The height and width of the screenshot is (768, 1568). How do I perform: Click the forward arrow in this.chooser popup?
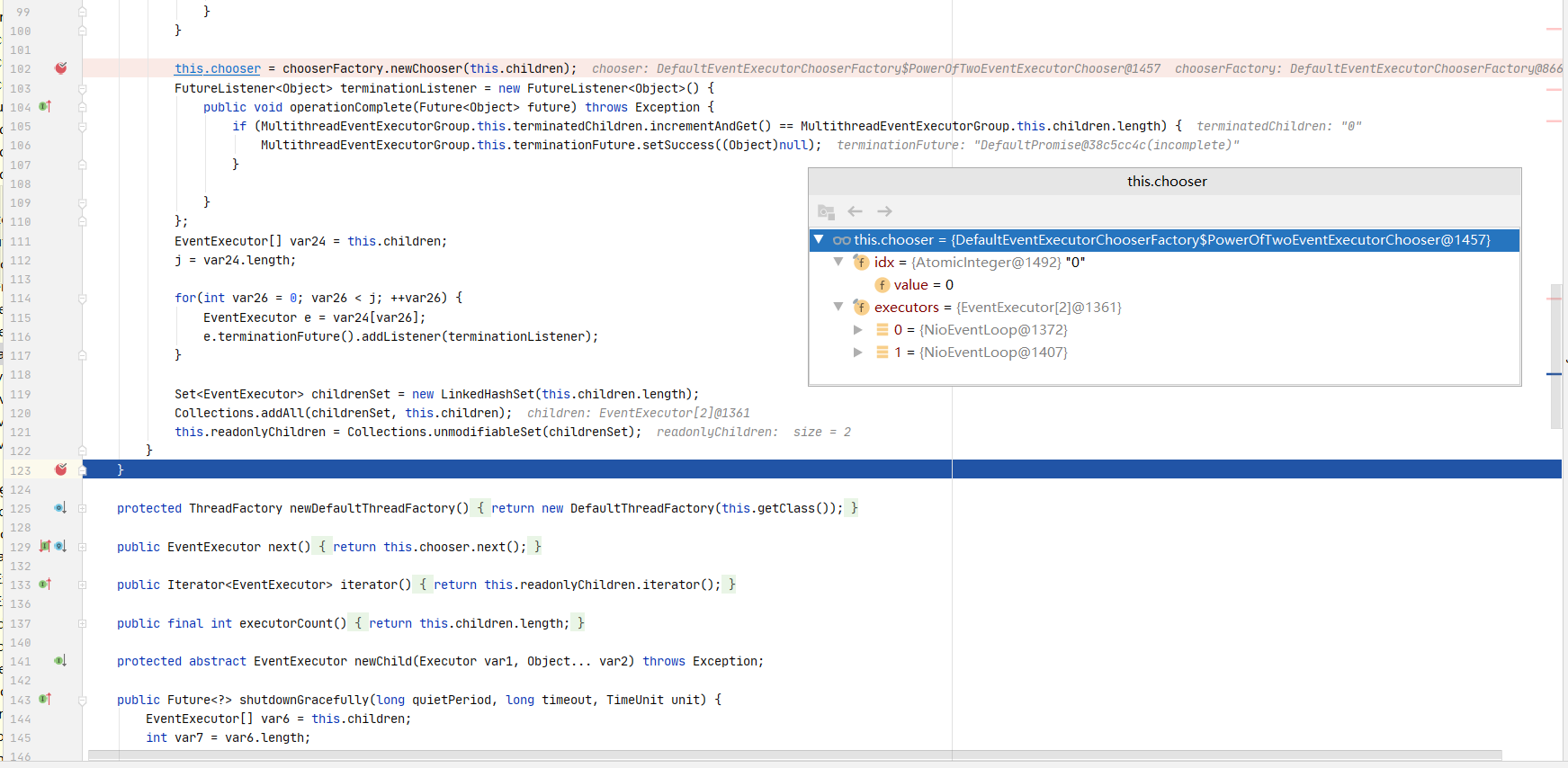coord(884,211)
